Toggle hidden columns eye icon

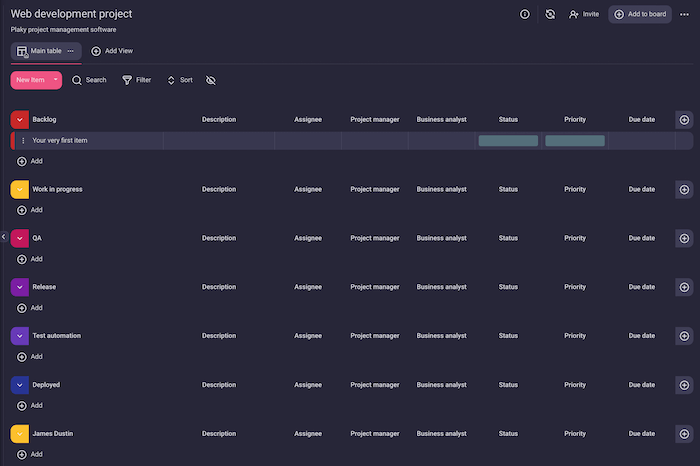tap(211, 80)
